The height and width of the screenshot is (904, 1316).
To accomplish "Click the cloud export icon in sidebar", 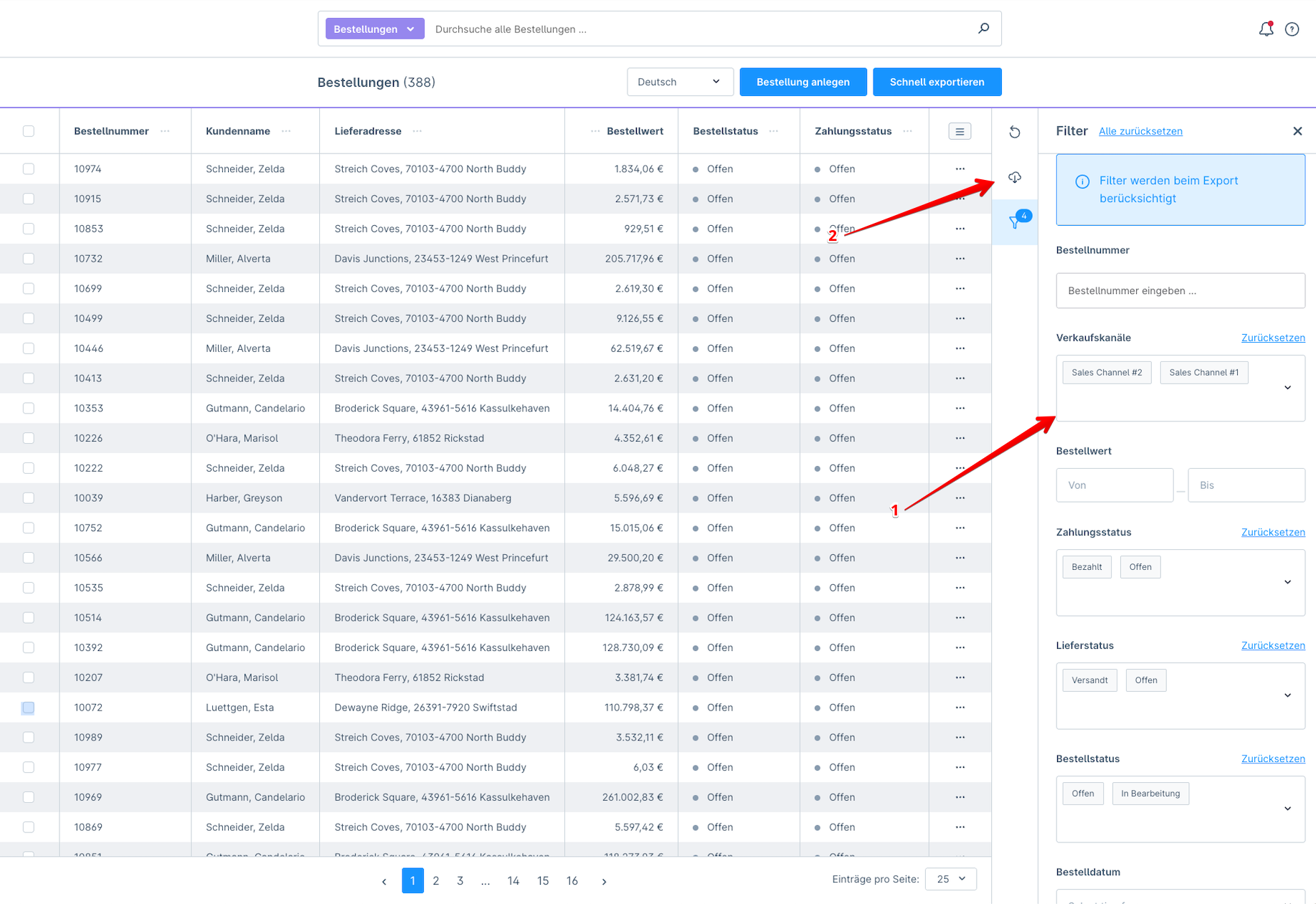I will (x=1014, y=177).
